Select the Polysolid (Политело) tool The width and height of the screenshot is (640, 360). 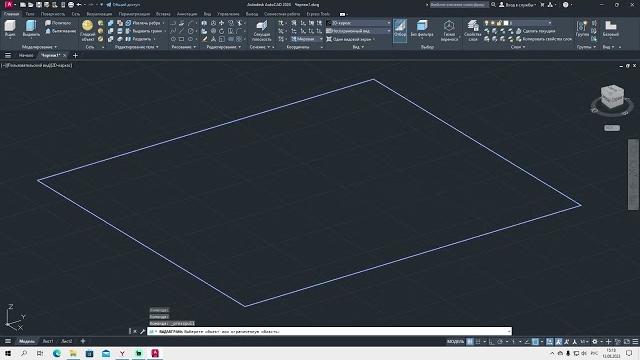click(58, 23)
